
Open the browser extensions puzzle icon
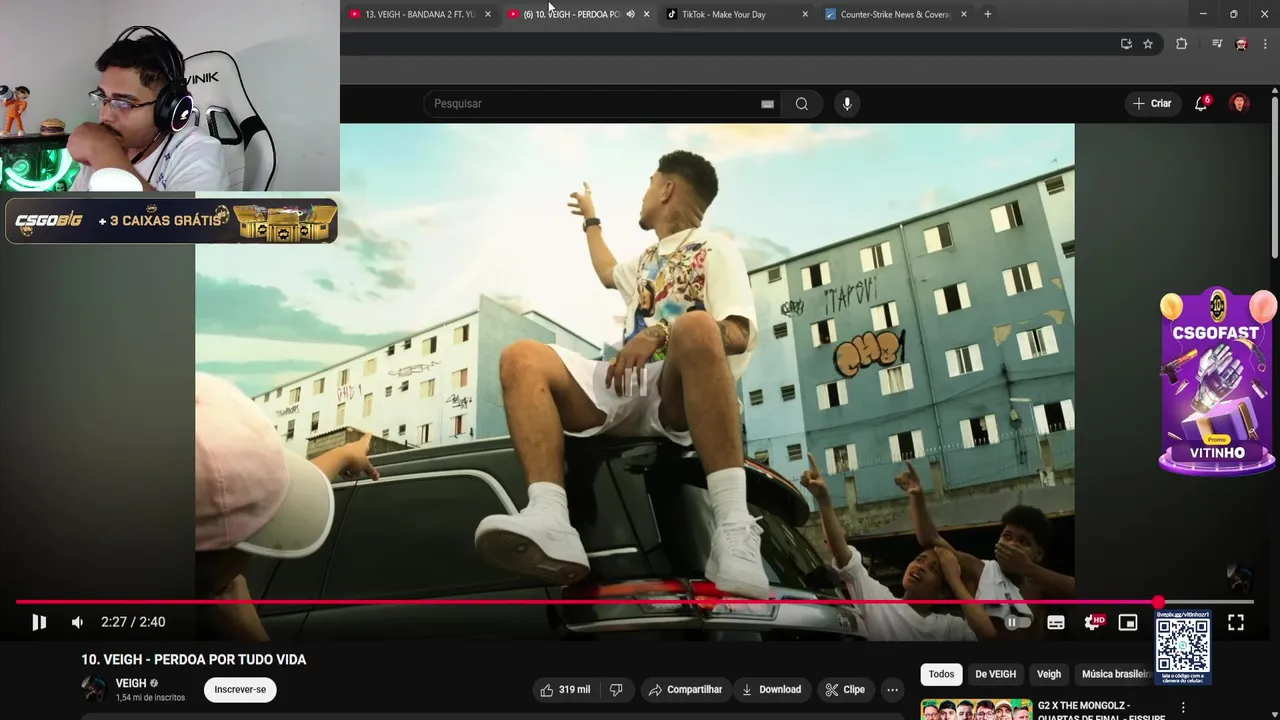point(1181,44)
